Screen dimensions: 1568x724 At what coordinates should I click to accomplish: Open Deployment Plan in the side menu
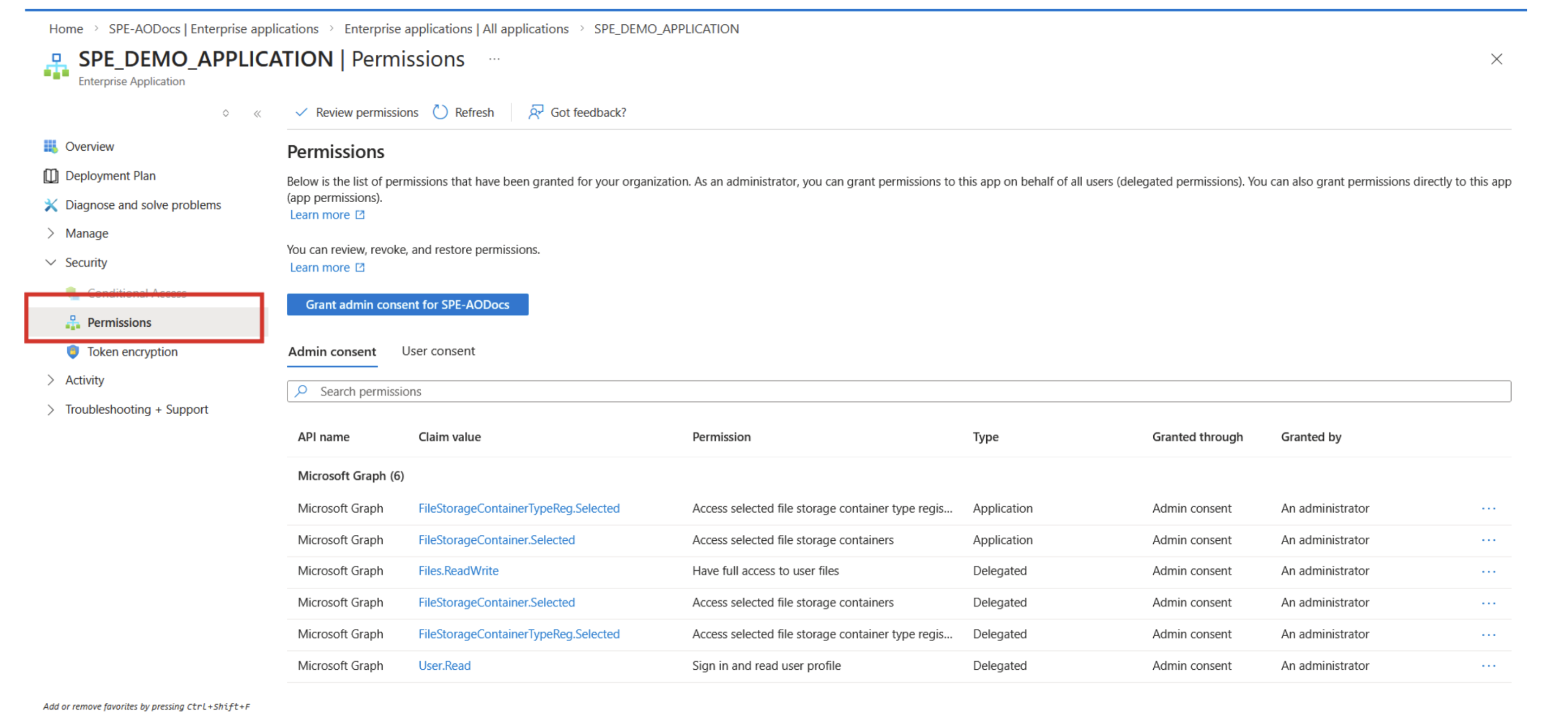(110, 176)
